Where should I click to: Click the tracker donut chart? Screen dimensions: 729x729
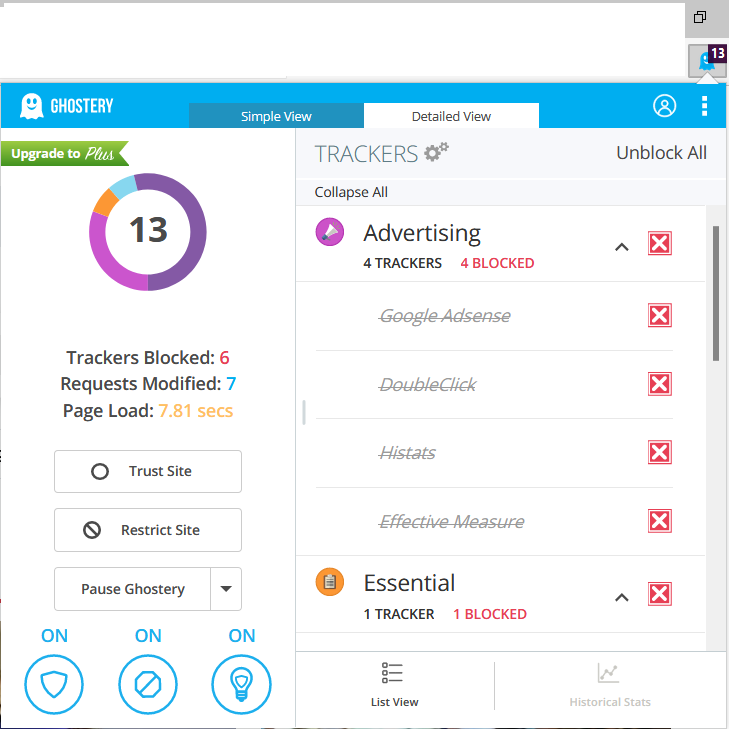pyautogui.click(x=148, y=232)
